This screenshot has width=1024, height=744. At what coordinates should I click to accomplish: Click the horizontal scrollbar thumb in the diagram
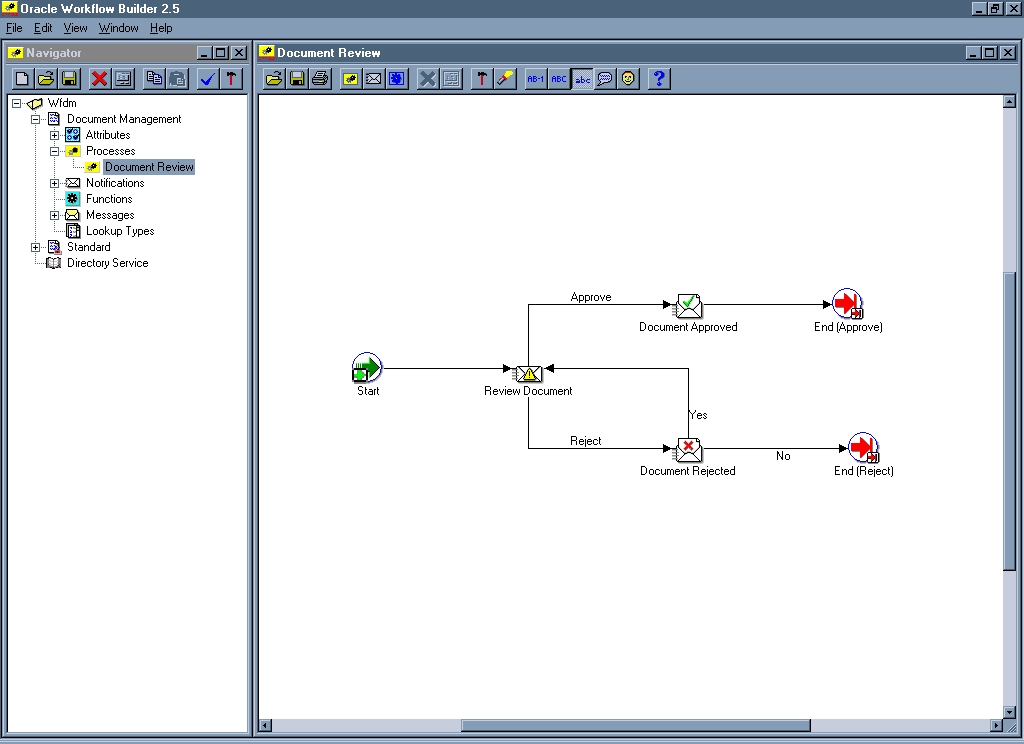(x=634, y=725)
